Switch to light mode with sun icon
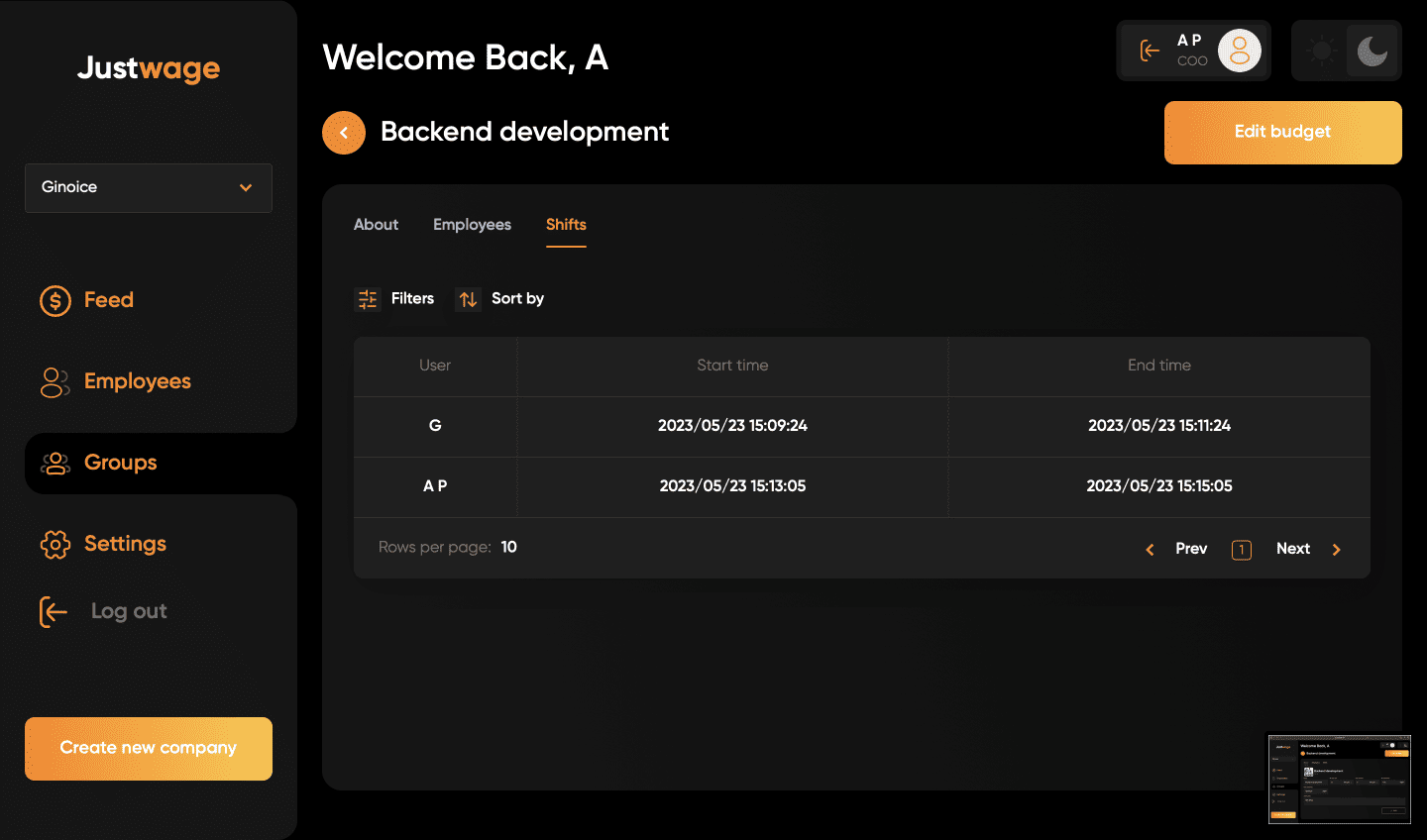 [1321, 51]
